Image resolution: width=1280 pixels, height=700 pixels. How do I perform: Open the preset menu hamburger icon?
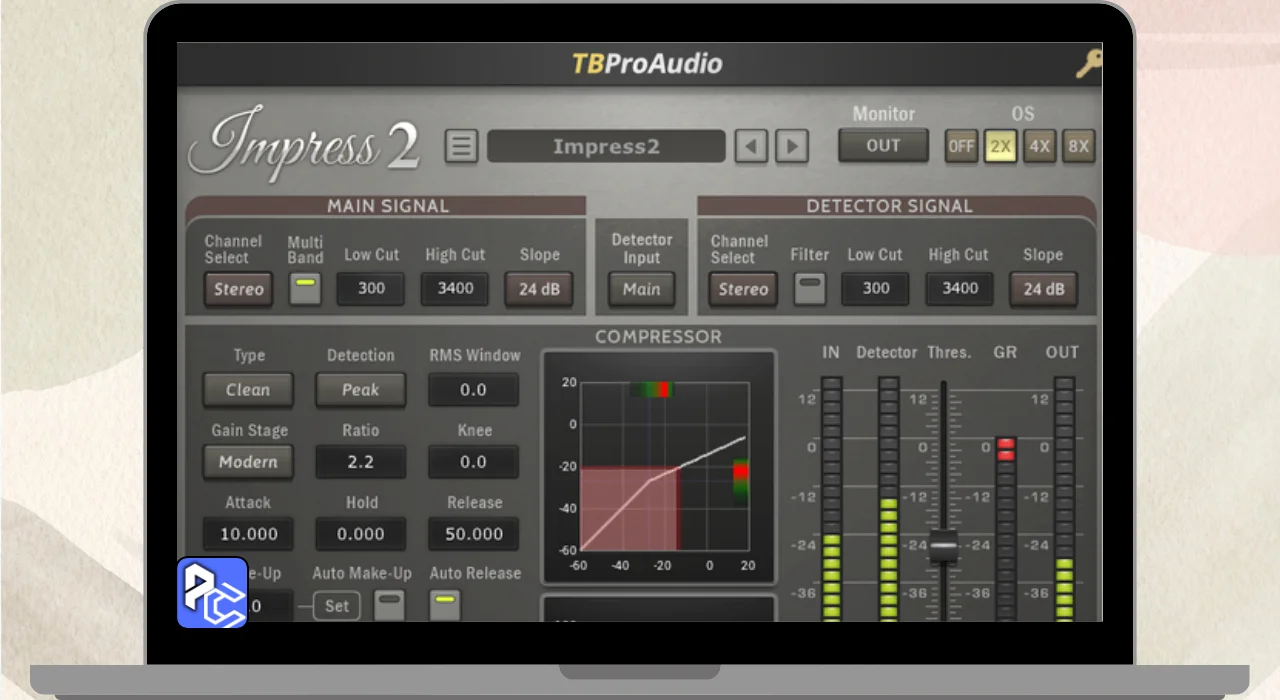461,147
